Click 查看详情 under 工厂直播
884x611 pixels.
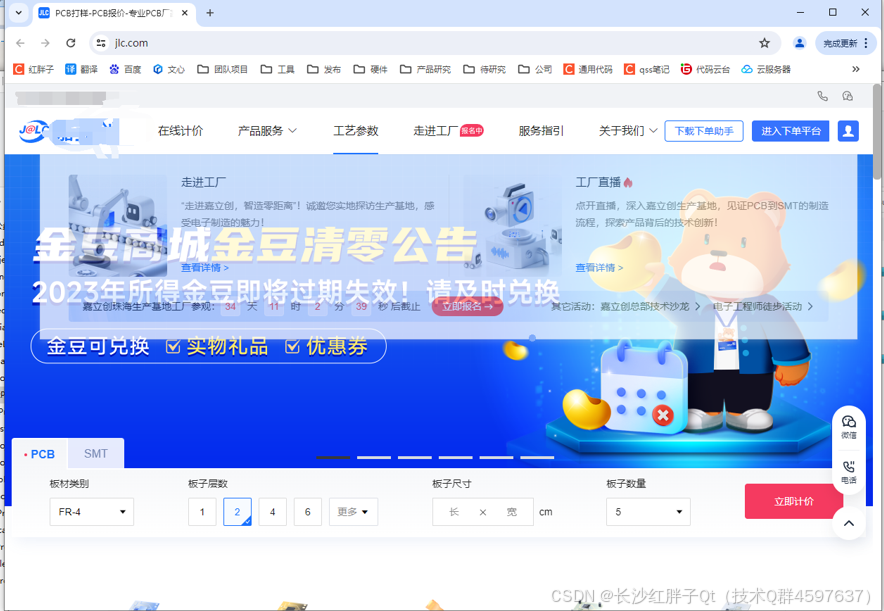coord(599,267)
